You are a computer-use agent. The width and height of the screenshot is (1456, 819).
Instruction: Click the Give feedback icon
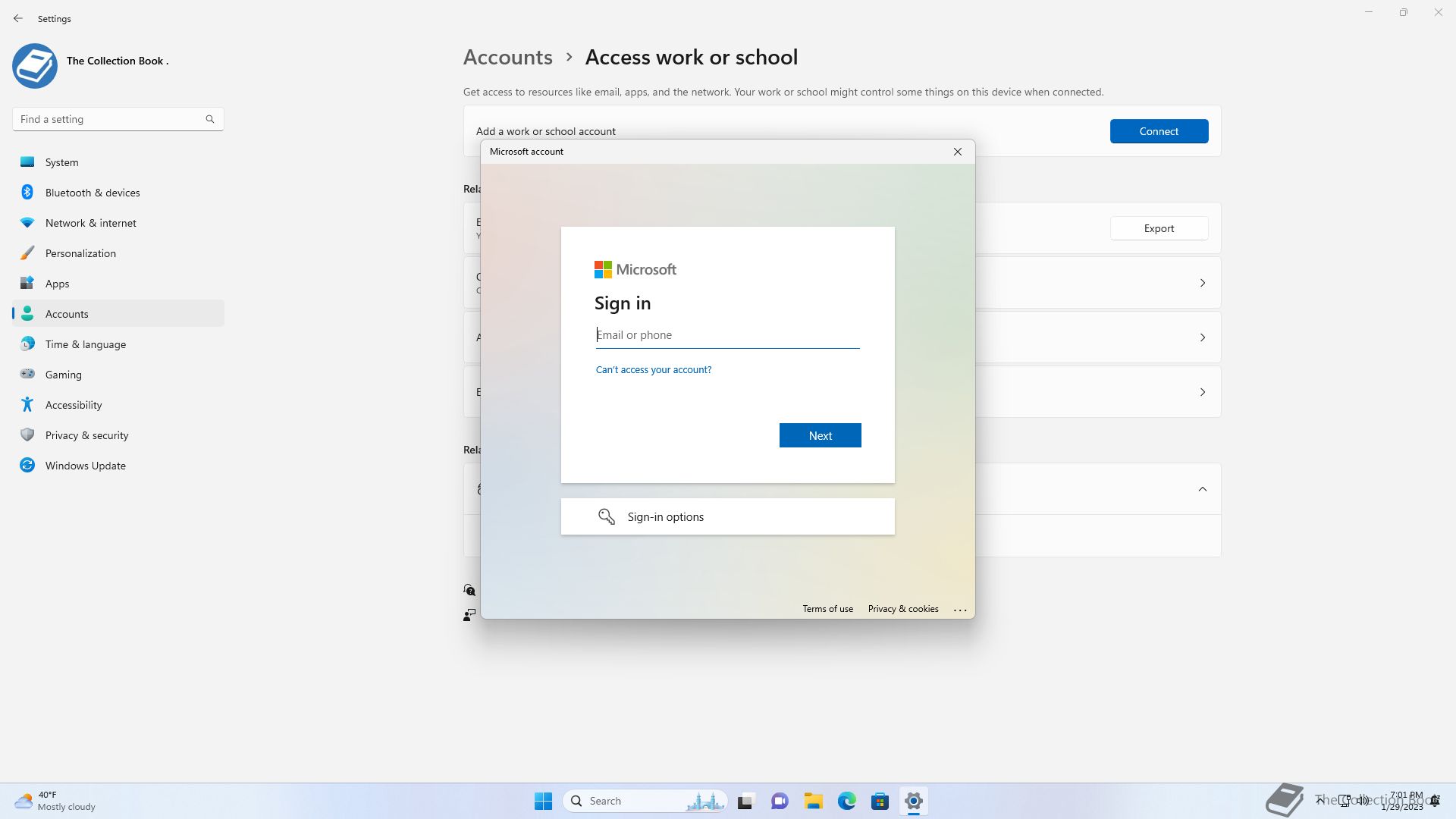[x=469, y=614]
